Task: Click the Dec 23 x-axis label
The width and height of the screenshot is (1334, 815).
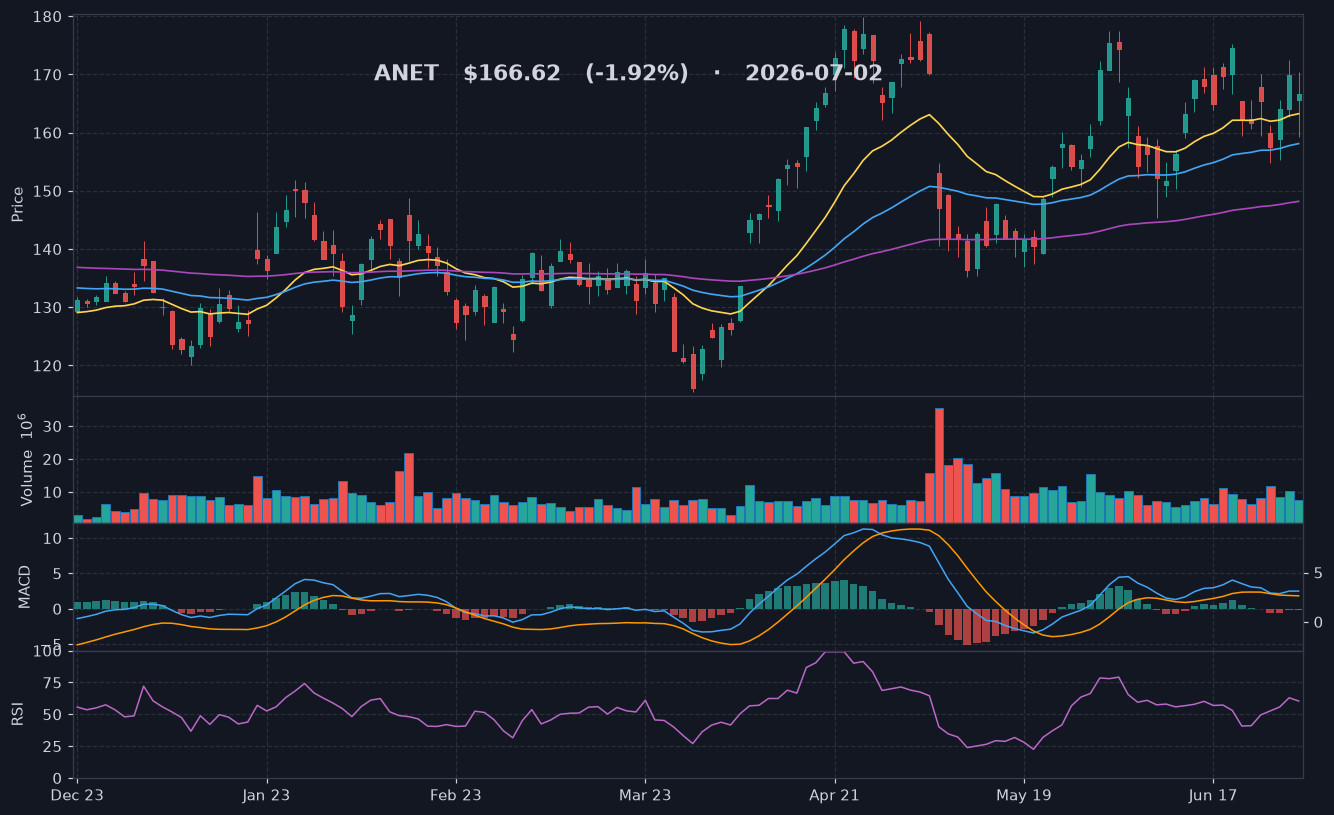Action: click(77, 796)
